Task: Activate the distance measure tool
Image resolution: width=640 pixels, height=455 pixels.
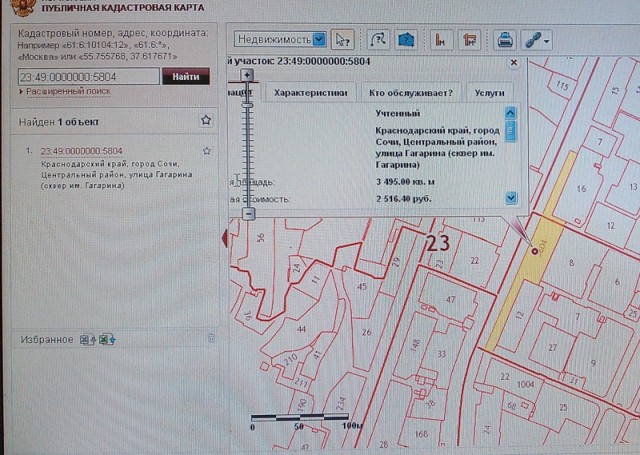Action: pos(440,40)
